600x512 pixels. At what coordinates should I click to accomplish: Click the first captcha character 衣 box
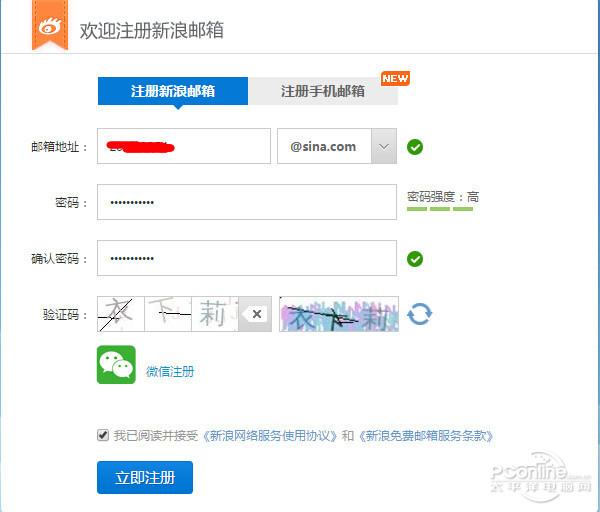click(121, 314)
